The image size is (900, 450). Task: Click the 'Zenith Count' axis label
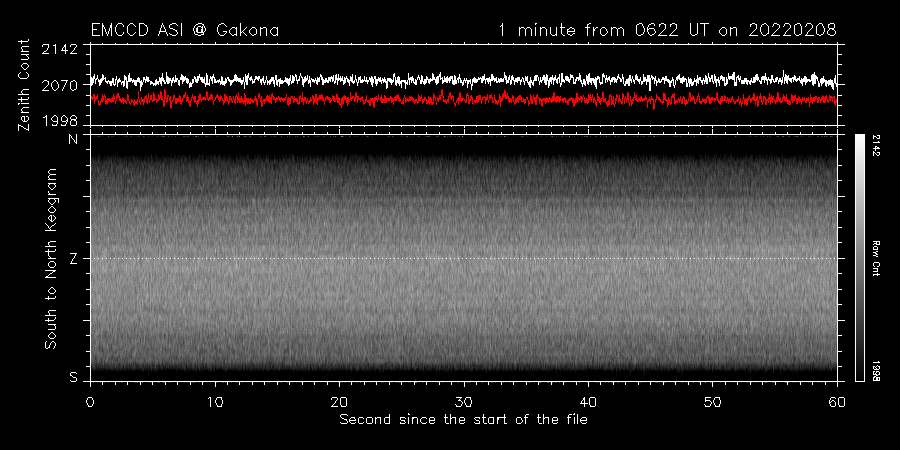[24, 85]
